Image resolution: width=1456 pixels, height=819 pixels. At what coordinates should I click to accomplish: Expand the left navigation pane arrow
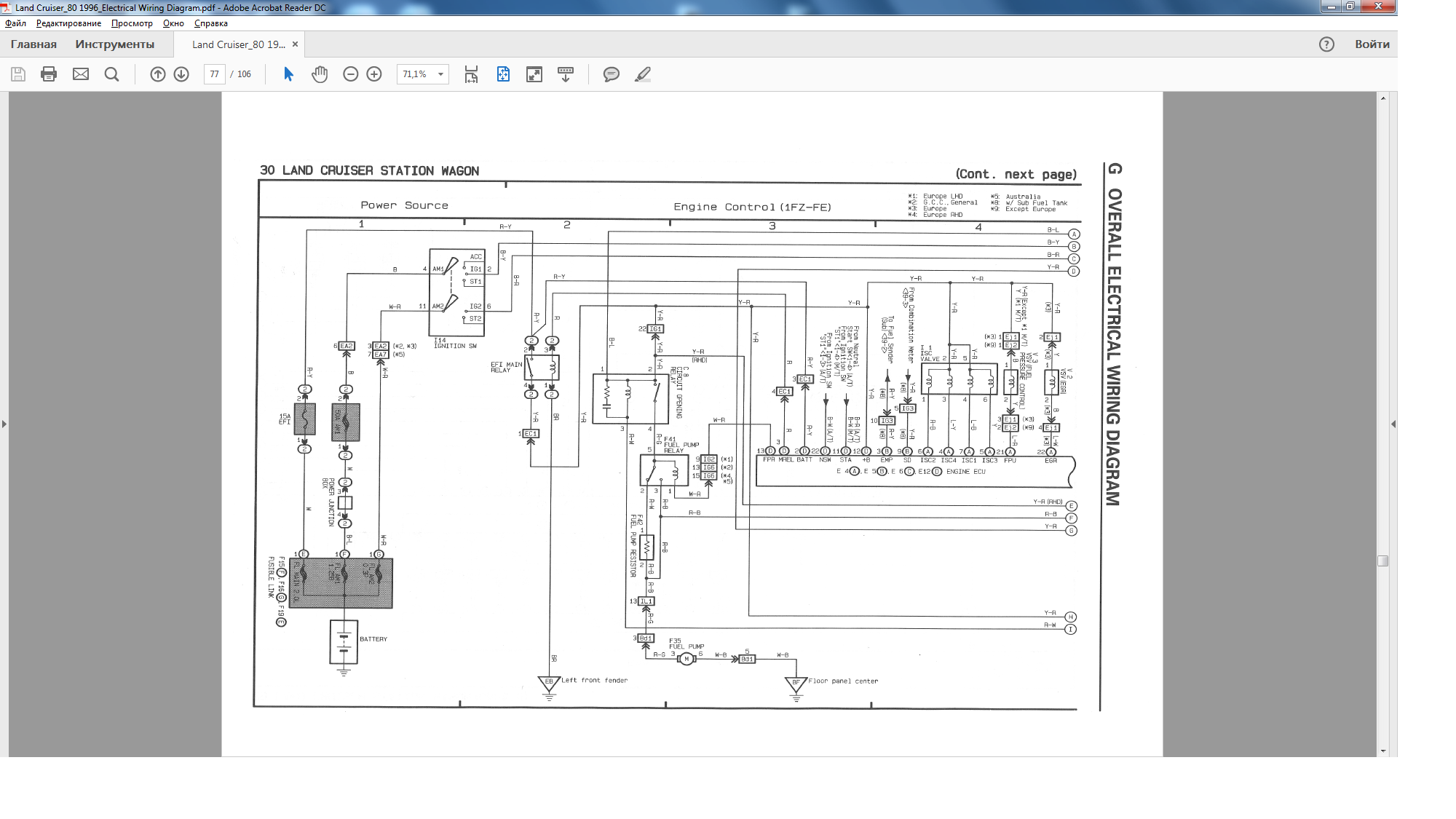click(x=4, y=424)
